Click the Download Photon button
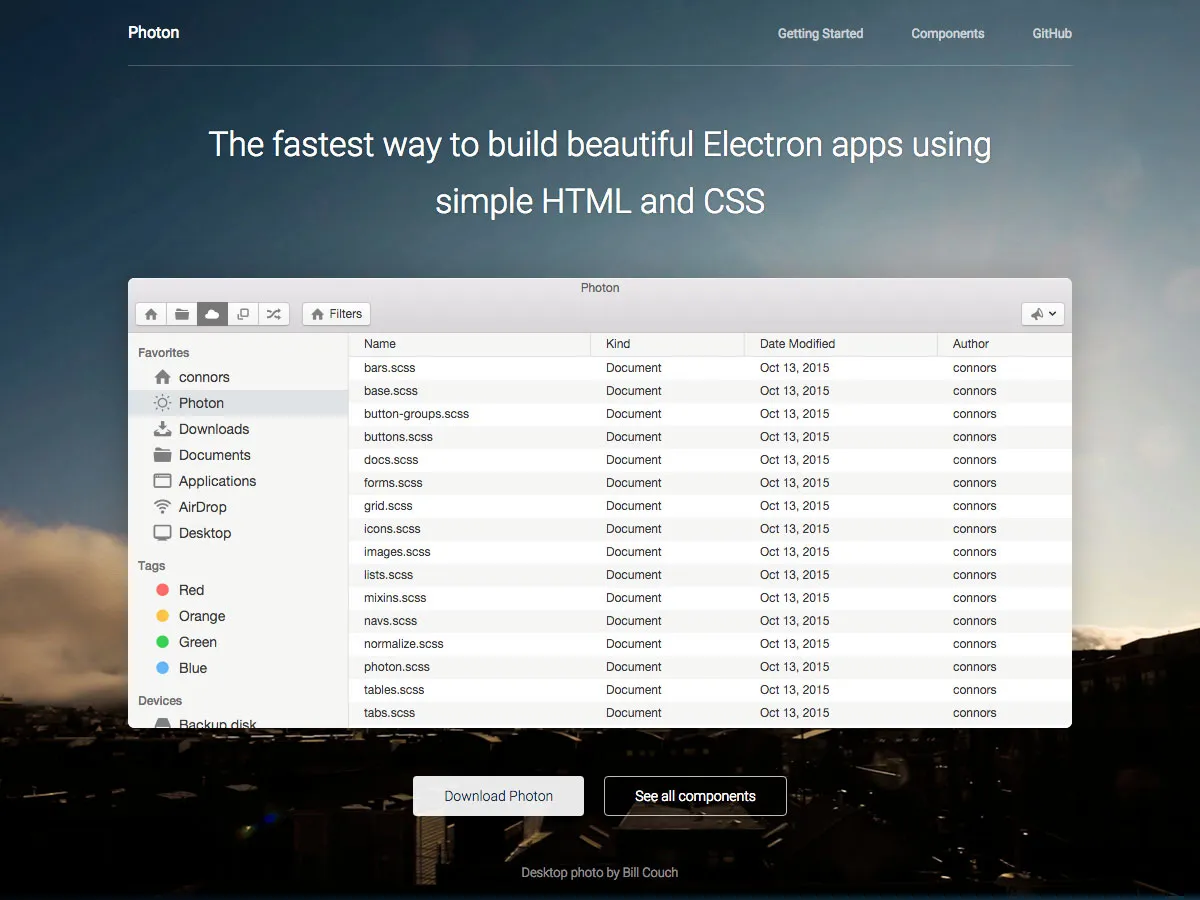Image resolution: width=1200 pixels, height=900 pixels. (x=498, y=796)
